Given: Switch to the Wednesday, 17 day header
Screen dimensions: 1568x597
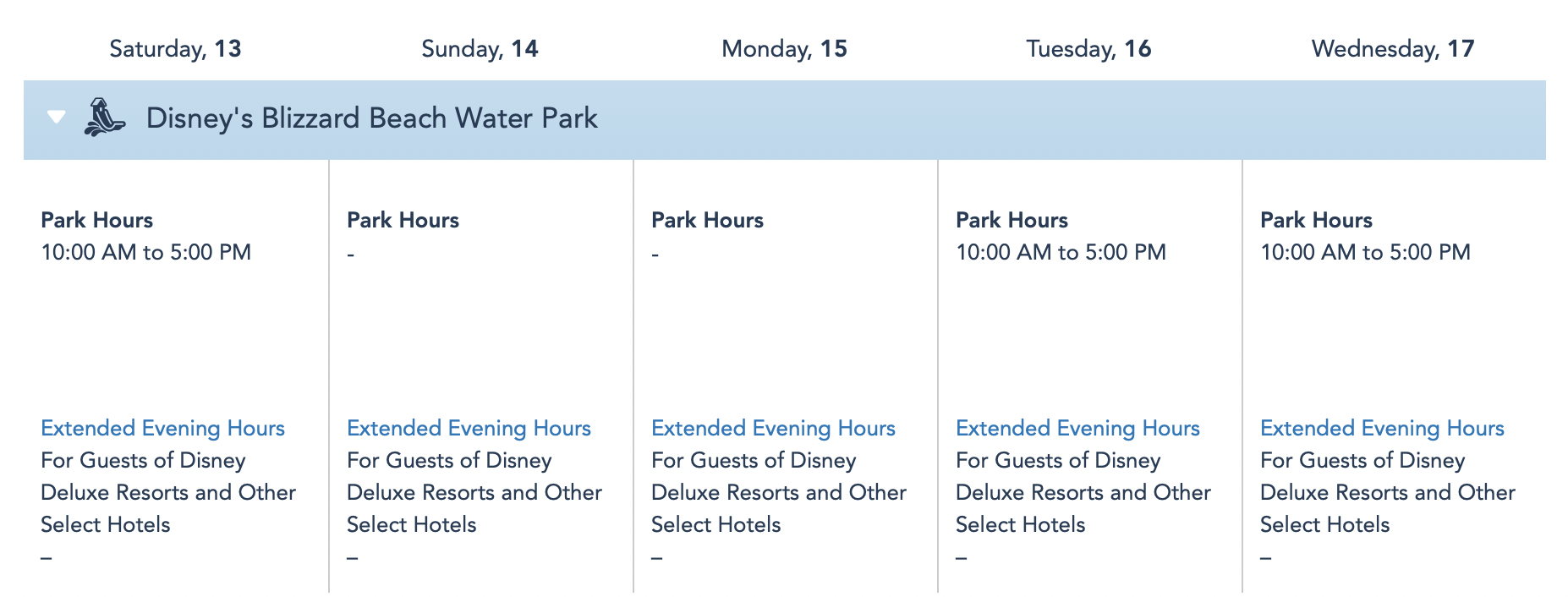Looking at the screenshot, I should point(1393,49).
